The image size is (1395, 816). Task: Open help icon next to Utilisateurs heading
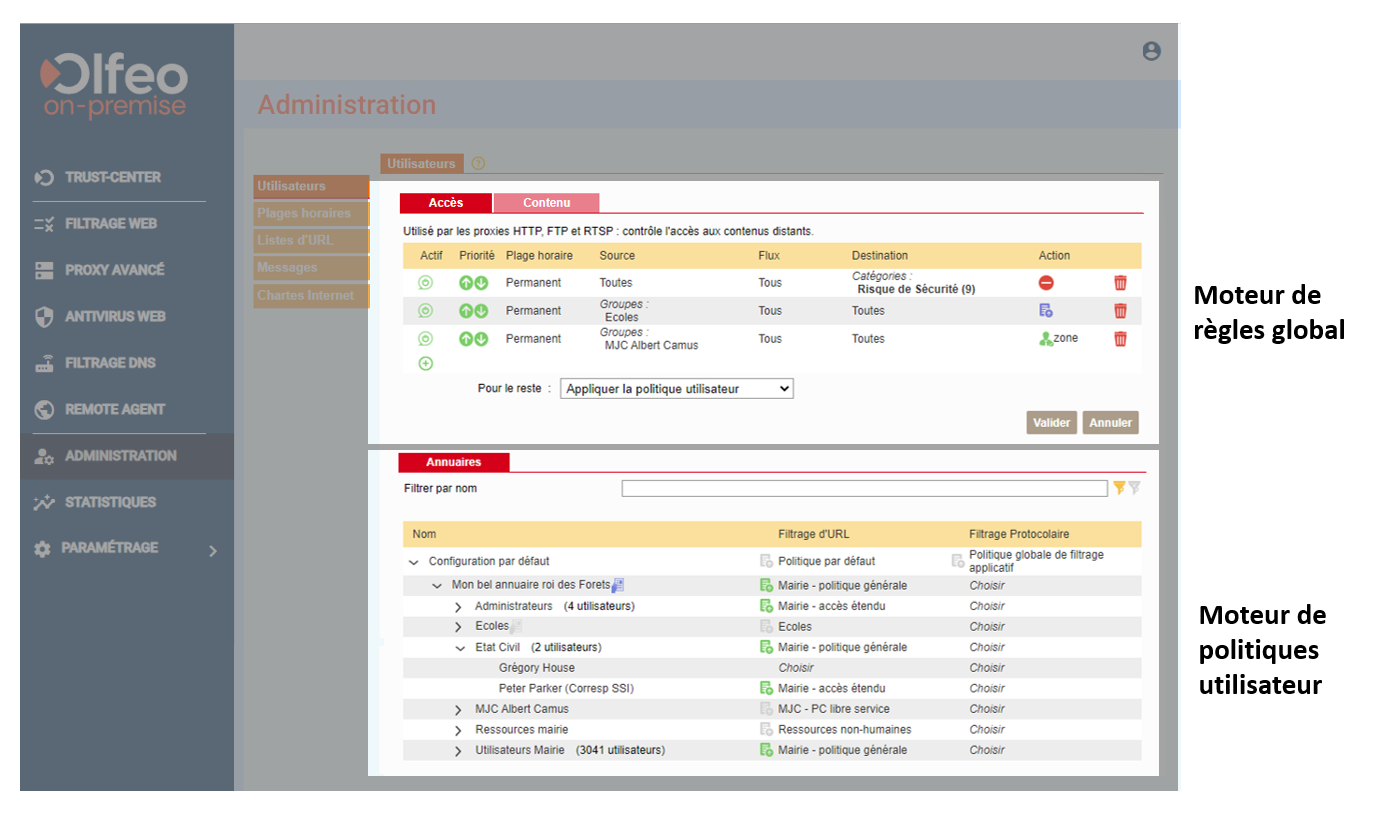click(x=478, y=163)
